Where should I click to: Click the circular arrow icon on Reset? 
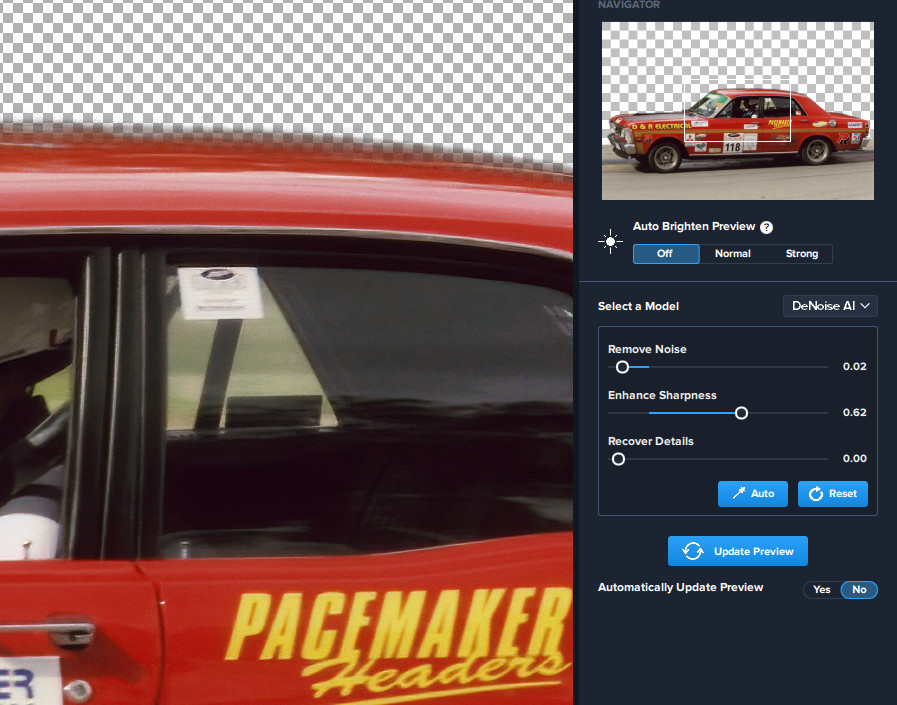pos(816,494)
